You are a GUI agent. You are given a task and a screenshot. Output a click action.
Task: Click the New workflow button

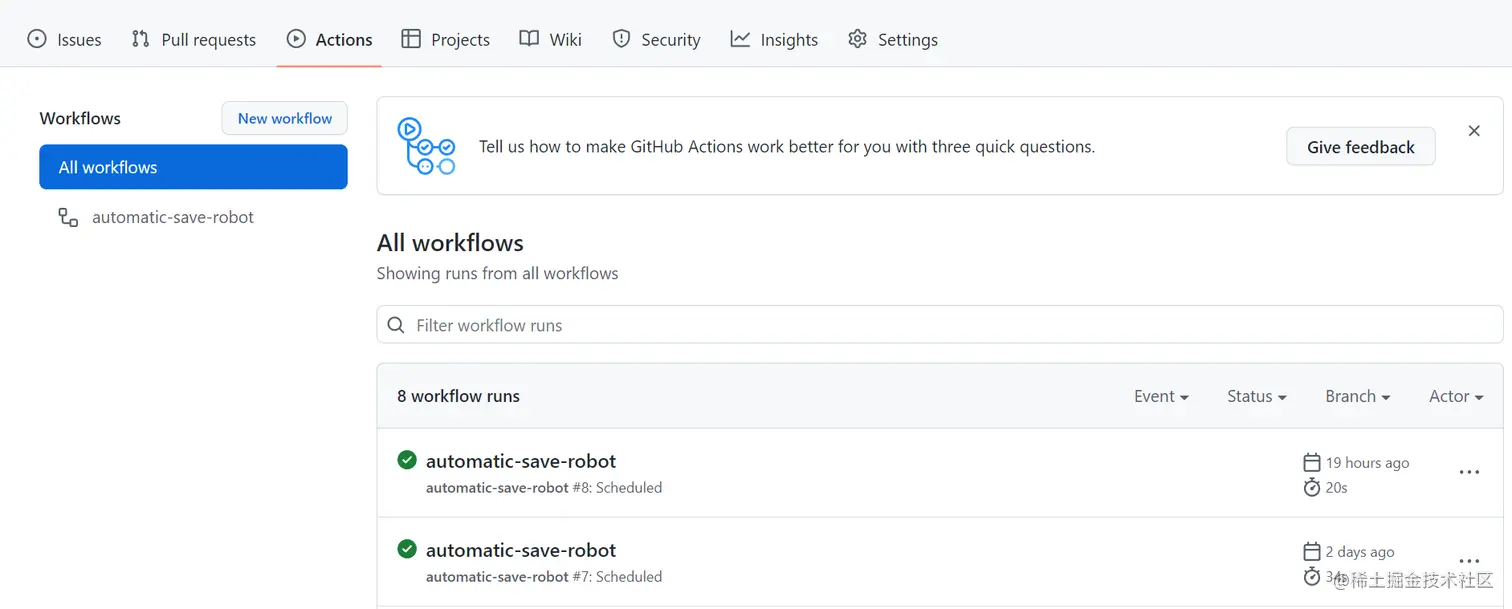tap(284, 118)
